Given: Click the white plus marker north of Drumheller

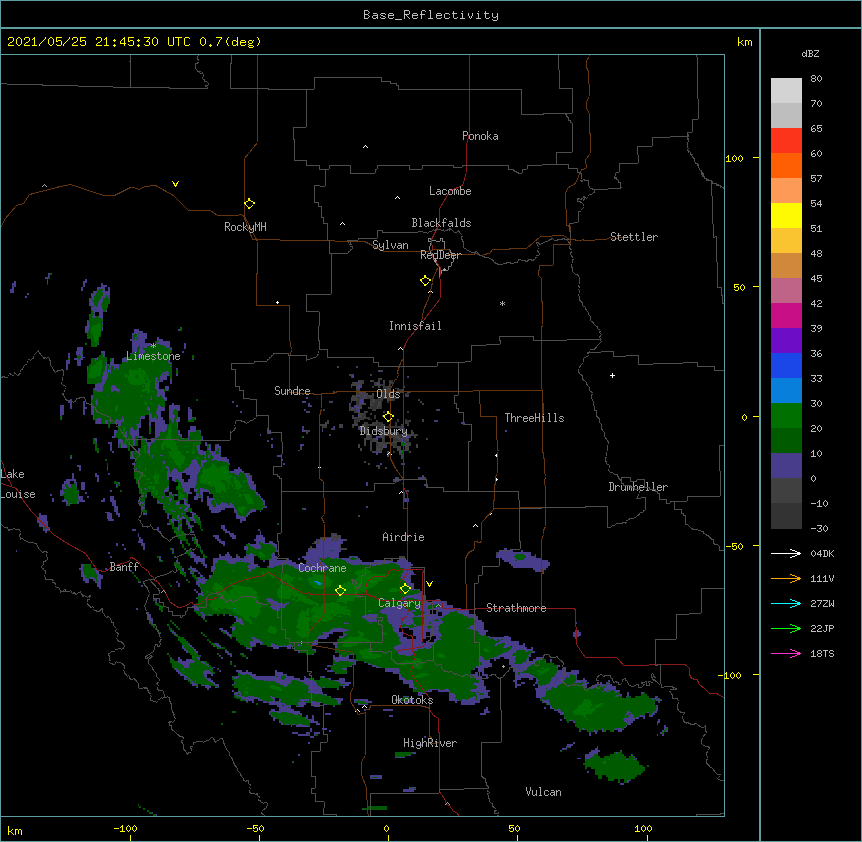Looking at the screenshot, I should pyautogui.click(x=612, y=375).
